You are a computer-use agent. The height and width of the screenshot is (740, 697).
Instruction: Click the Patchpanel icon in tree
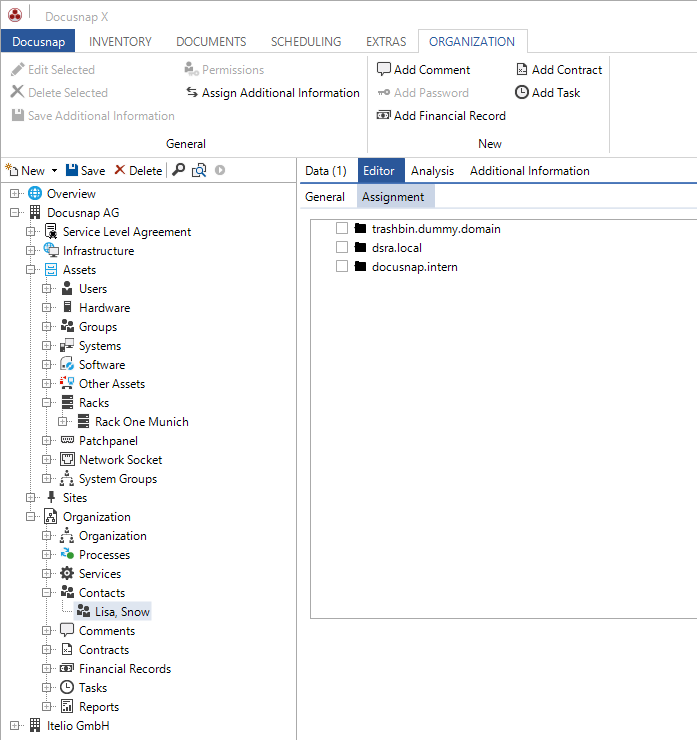click(67, 440)
